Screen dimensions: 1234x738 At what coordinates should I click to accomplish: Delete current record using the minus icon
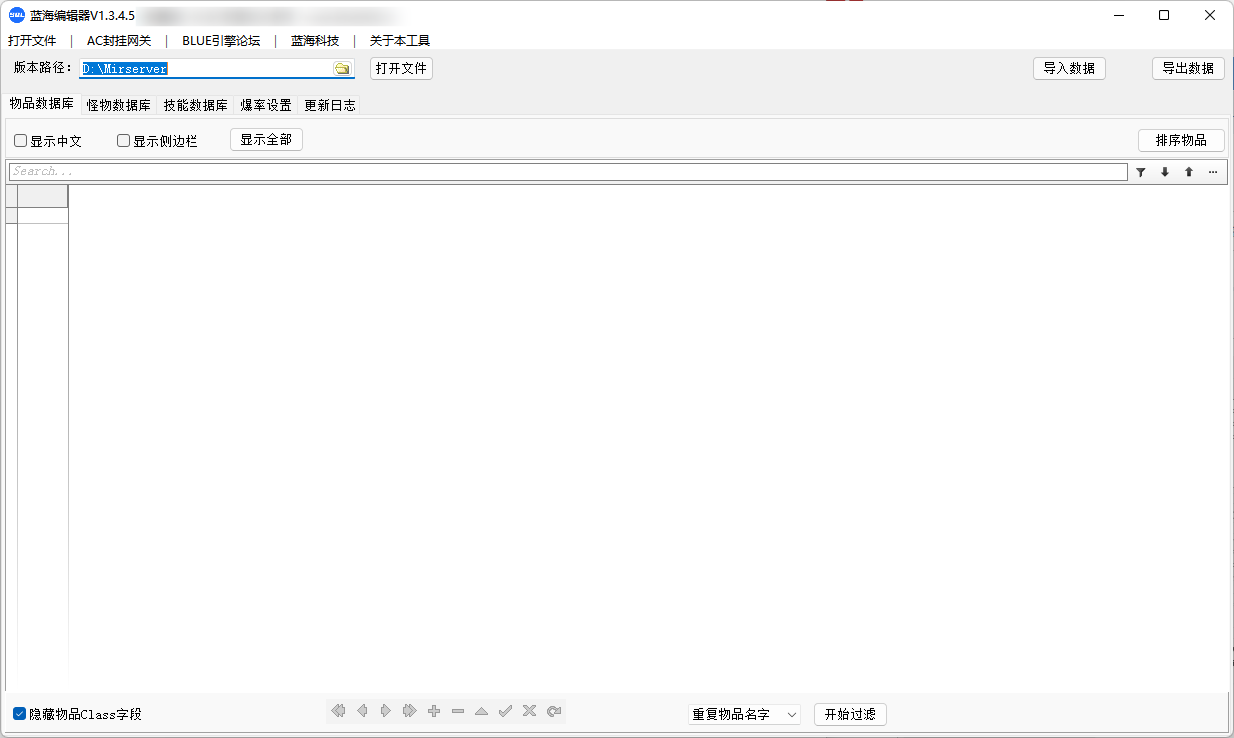(x=457, y=710)
